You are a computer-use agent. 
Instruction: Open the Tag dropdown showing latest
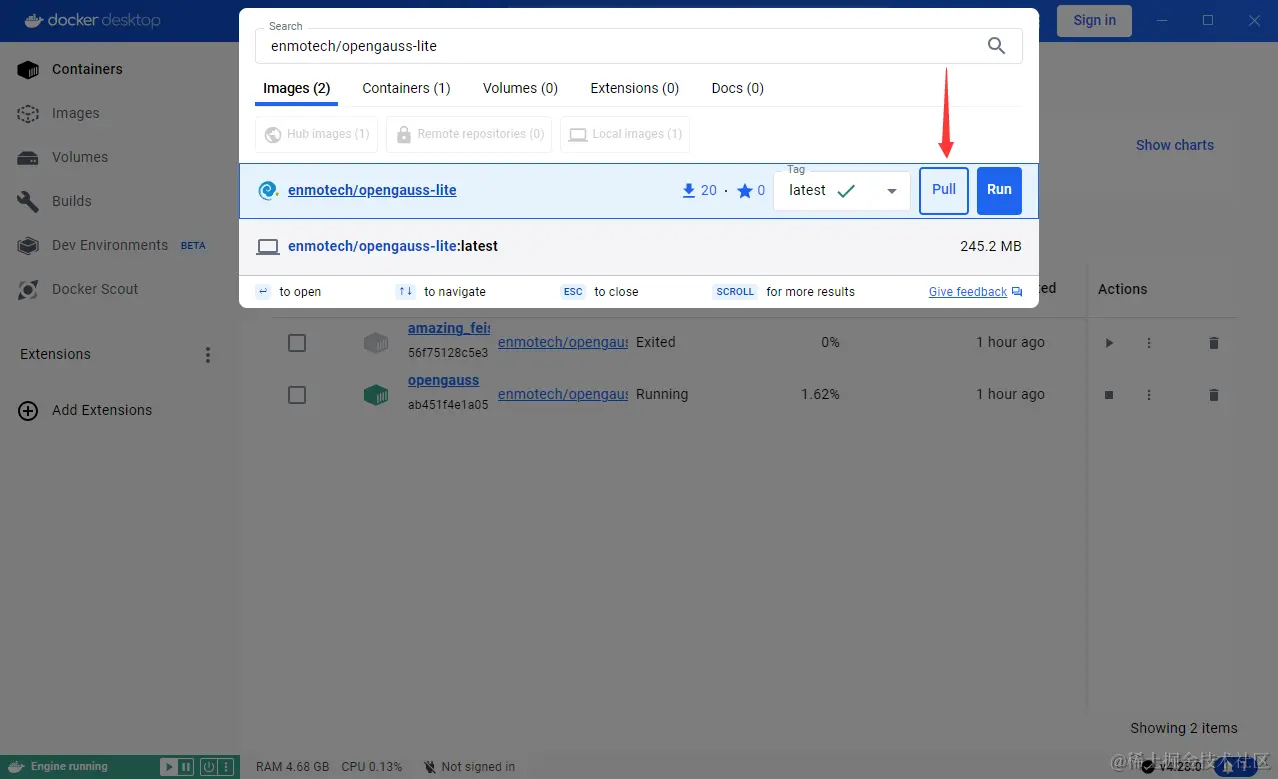pos(842,191)
